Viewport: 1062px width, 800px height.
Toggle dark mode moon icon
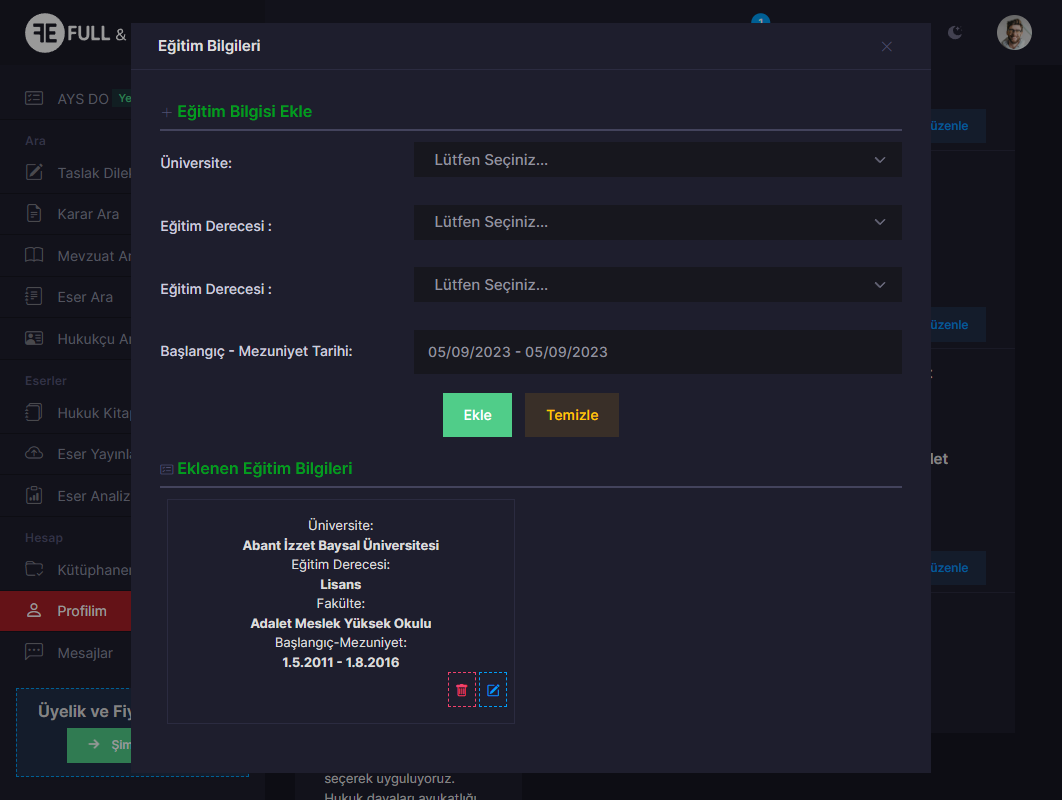pos(955,33)
